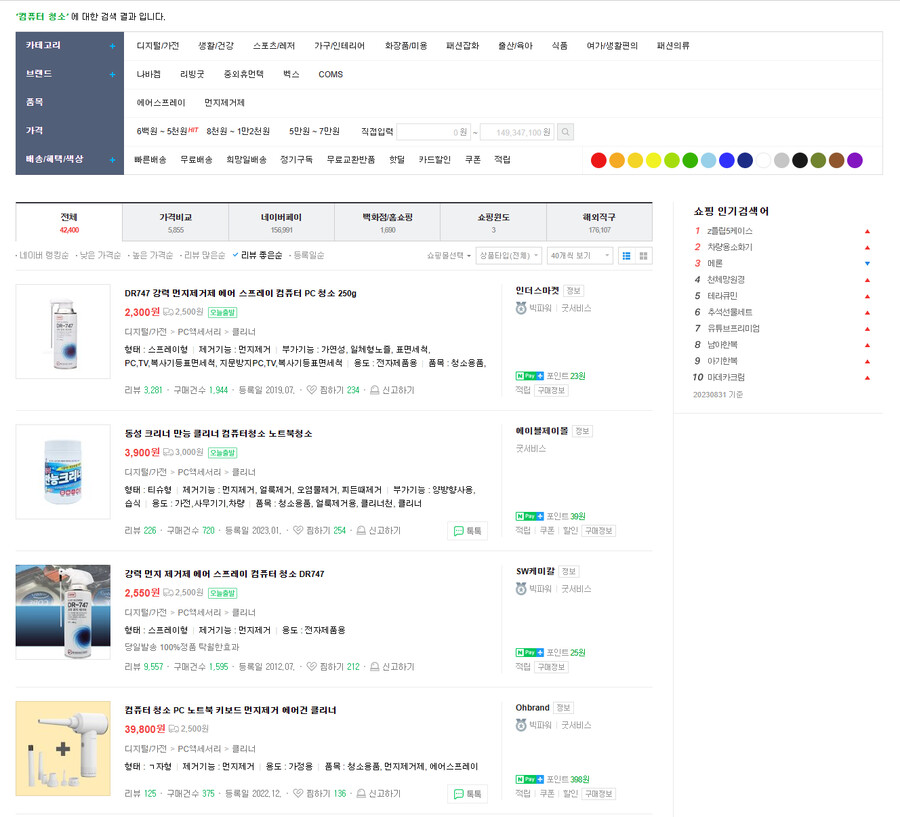Click 빅파워 medal icon under Ohbrand
This screenshot has height=817, width=900.
coord(521,725)
